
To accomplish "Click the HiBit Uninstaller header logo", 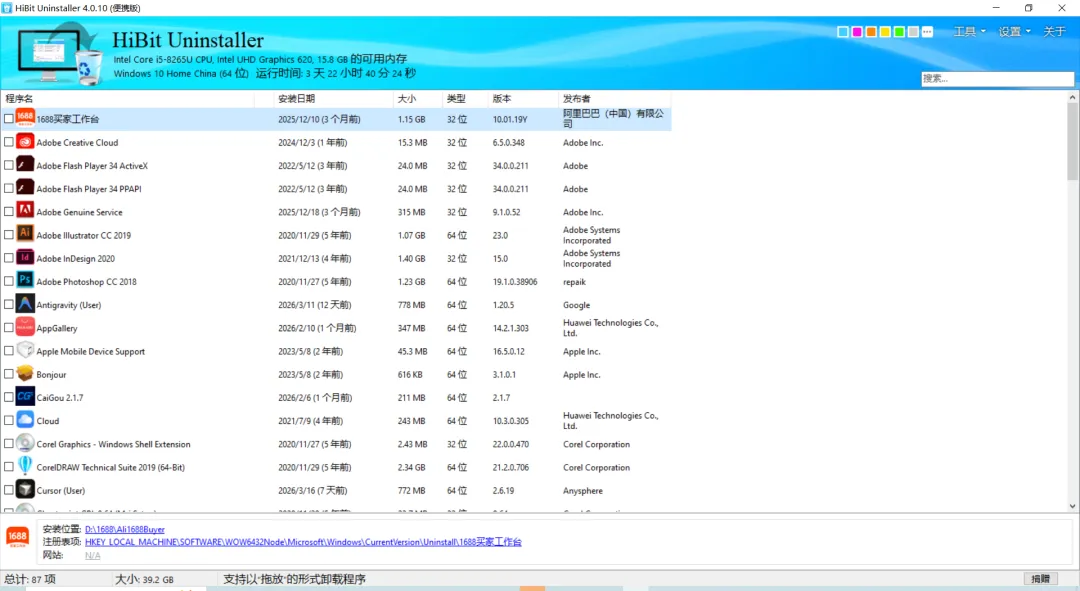I will 61,53.
